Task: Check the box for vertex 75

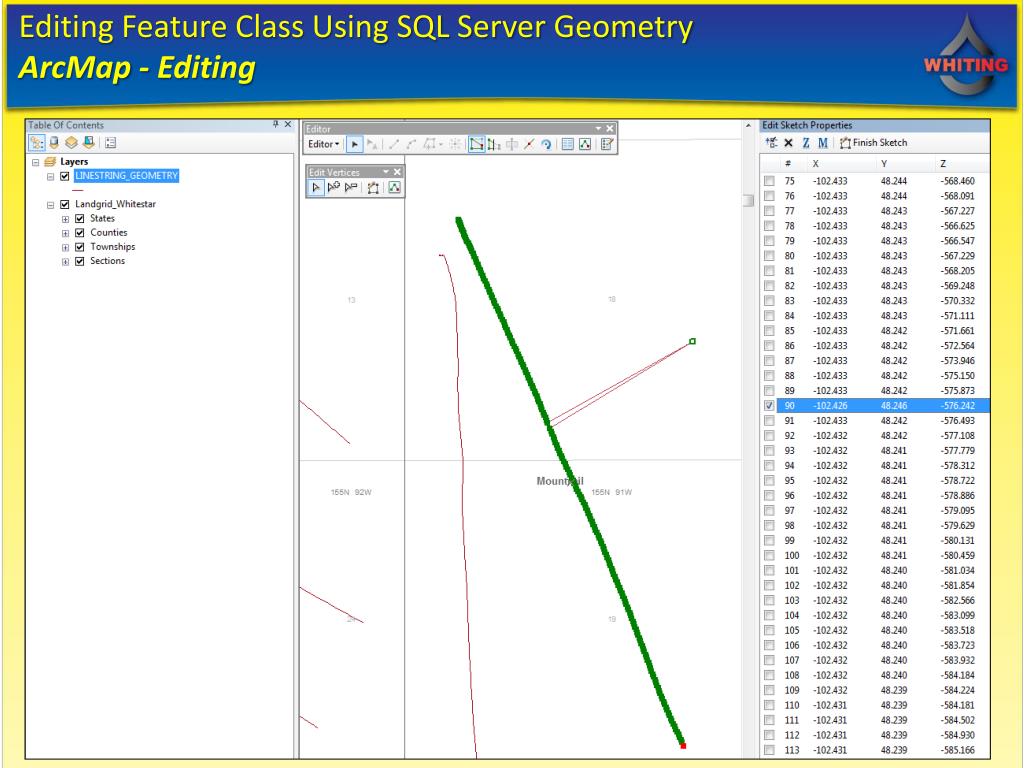Action: pyautogui.click(x=769, y=181)
